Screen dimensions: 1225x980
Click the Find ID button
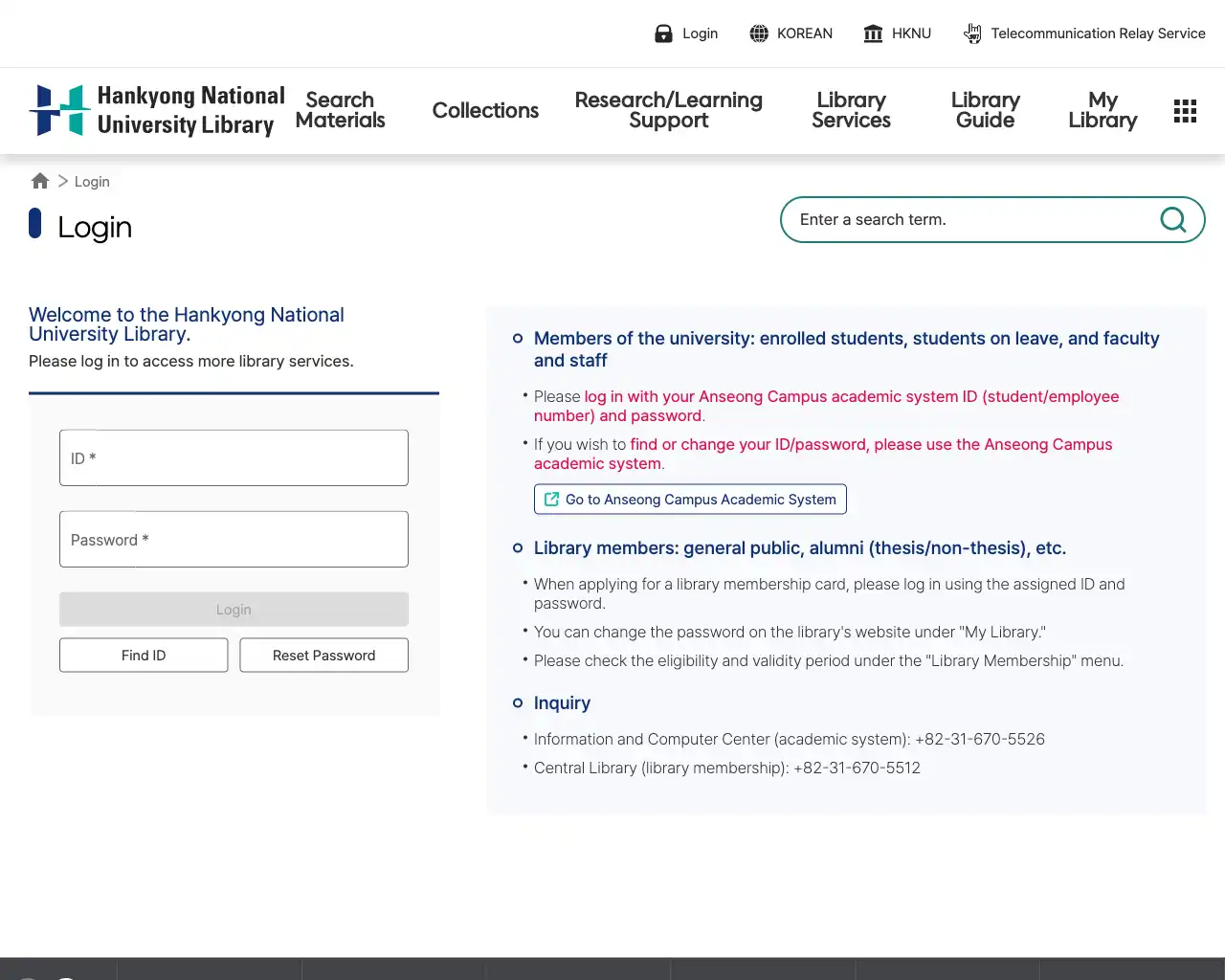[x=144, y=656]
